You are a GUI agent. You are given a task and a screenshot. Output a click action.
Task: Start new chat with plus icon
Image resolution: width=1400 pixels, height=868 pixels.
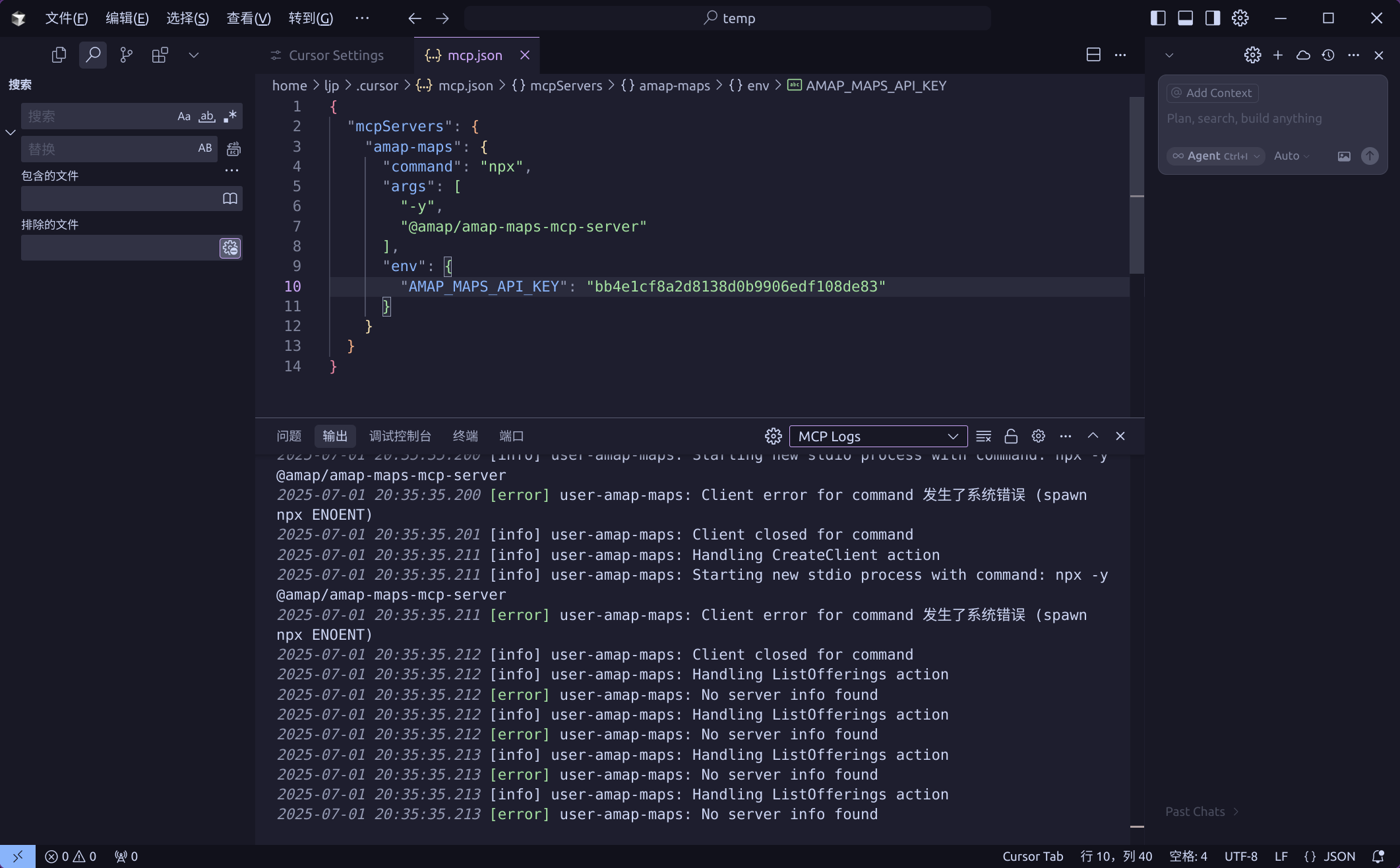1277,55
